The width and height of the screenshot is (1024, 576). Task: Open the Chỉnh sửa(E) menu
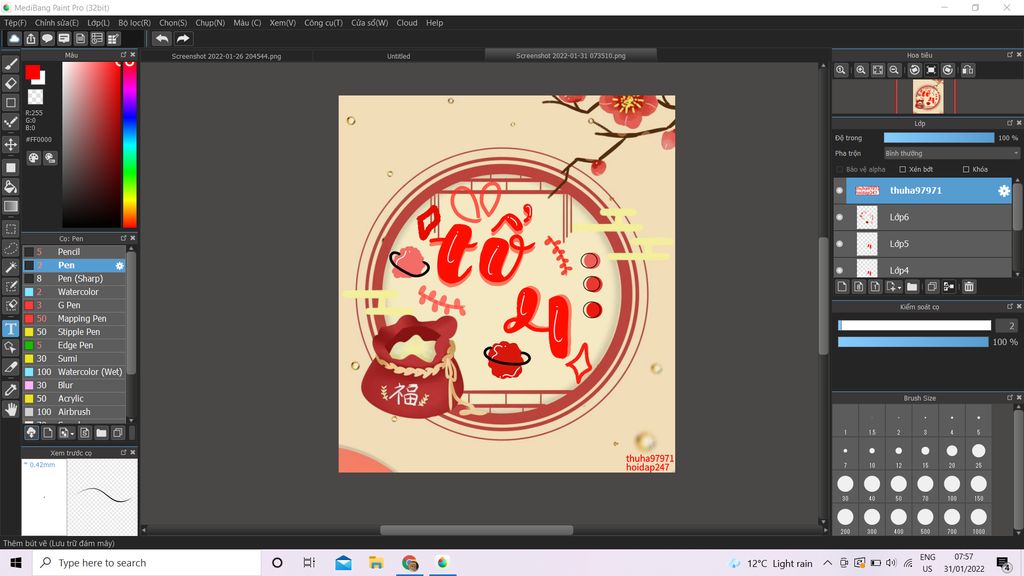57,23
